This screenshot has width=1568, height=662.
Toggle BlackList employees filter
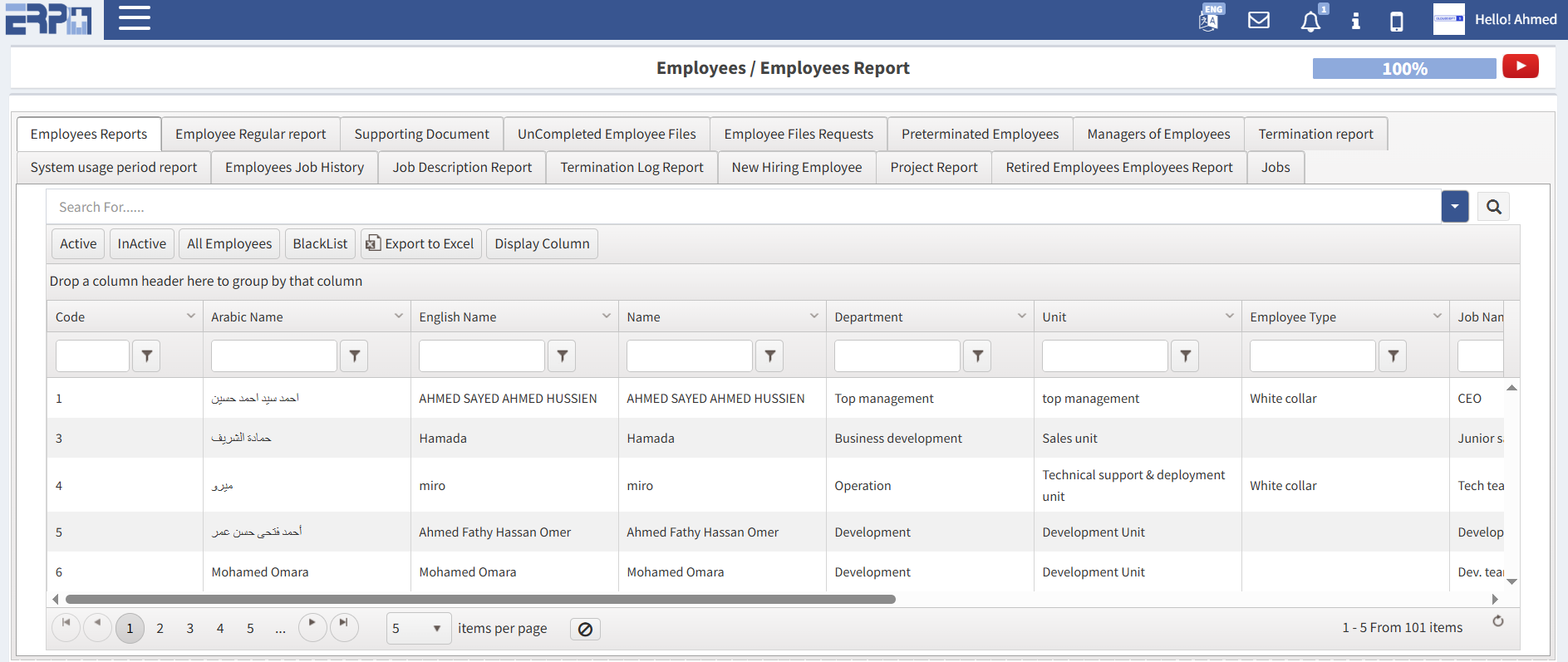(320, 243)
